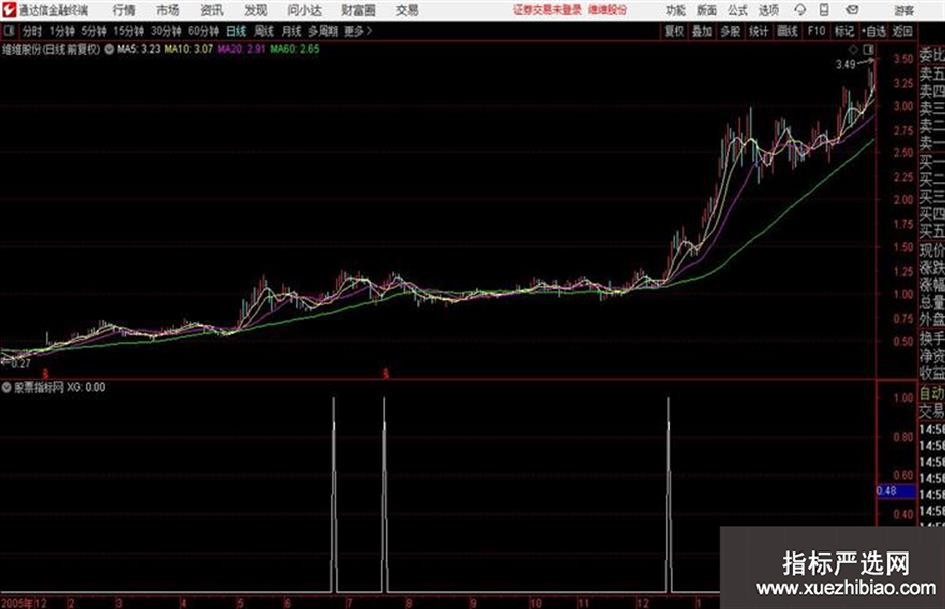945x609 pixels.
Task: Switch to the 5分钟 period tab
Action: click(93, 31)
